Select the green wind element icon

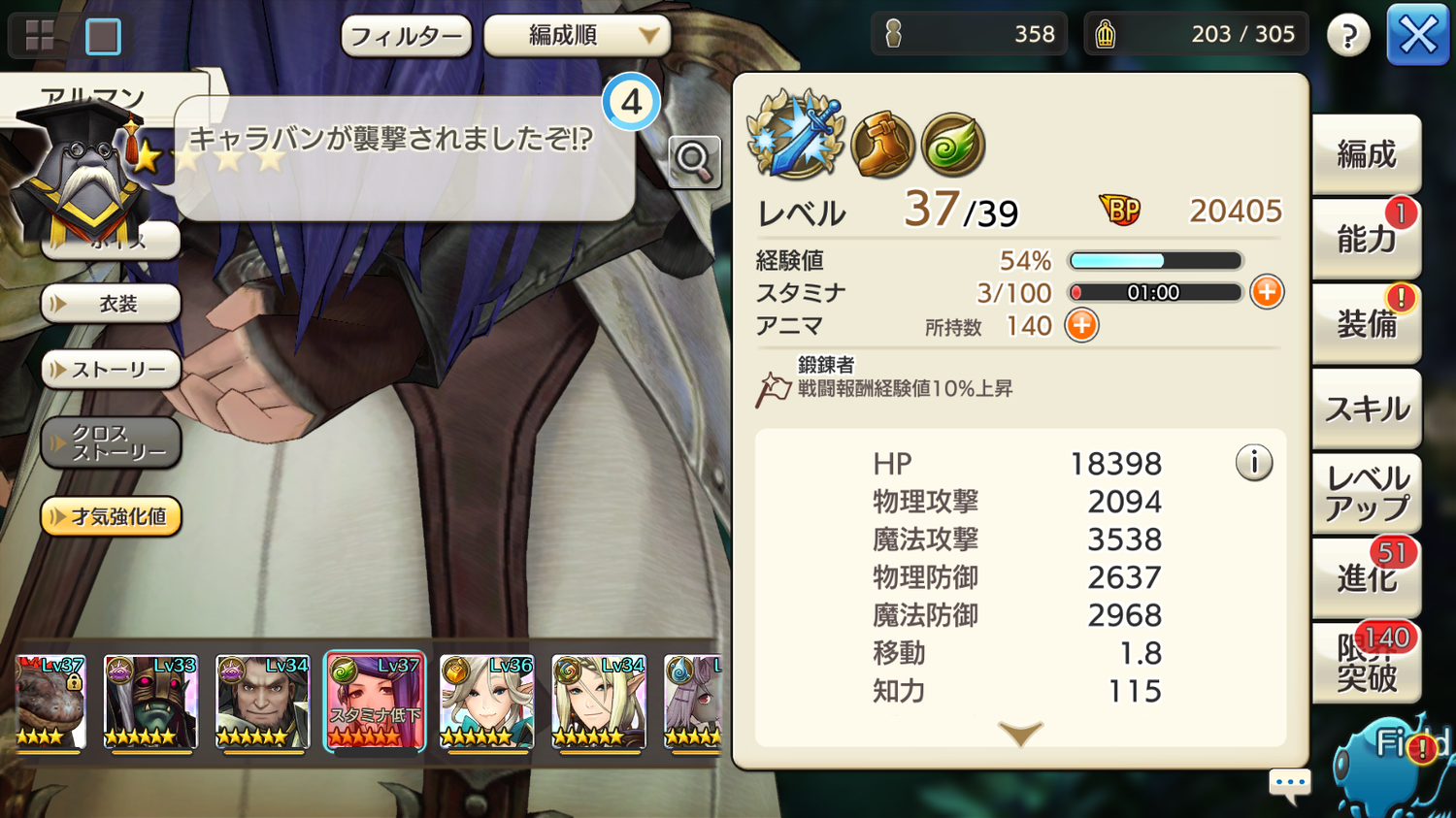pyautogui.click(x=953, y=146)
